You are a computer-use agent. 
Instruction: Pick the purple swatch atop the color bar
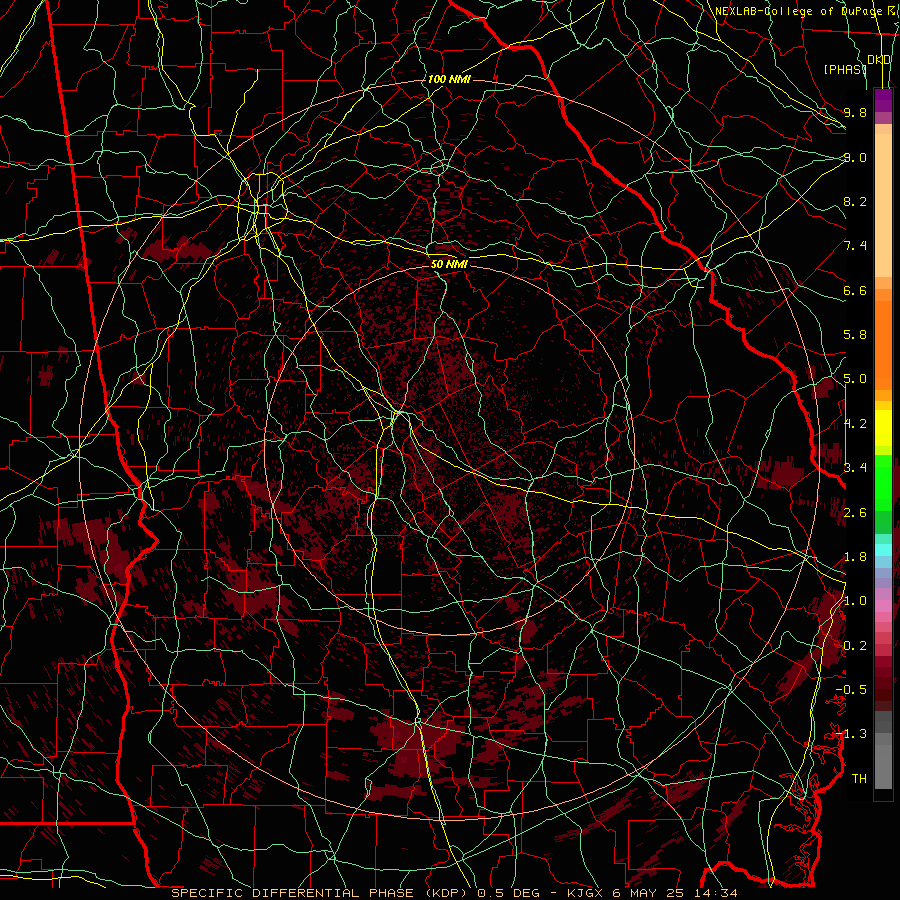pos(883,100)
